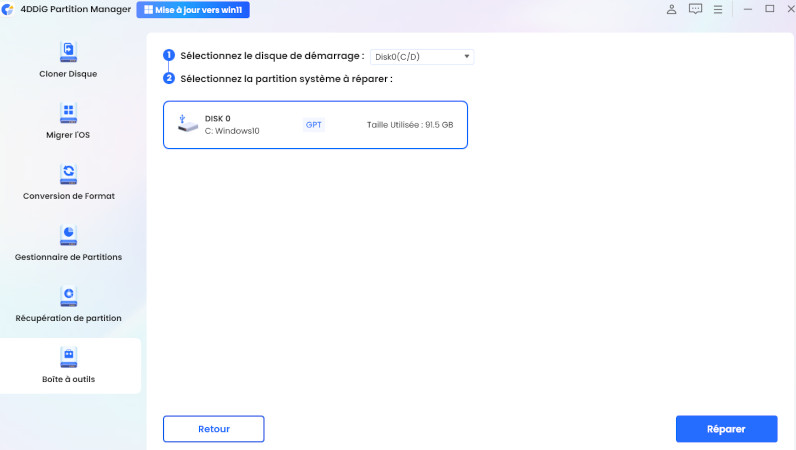
Task: Click the Migrer l'OS label
Action: 68,135
